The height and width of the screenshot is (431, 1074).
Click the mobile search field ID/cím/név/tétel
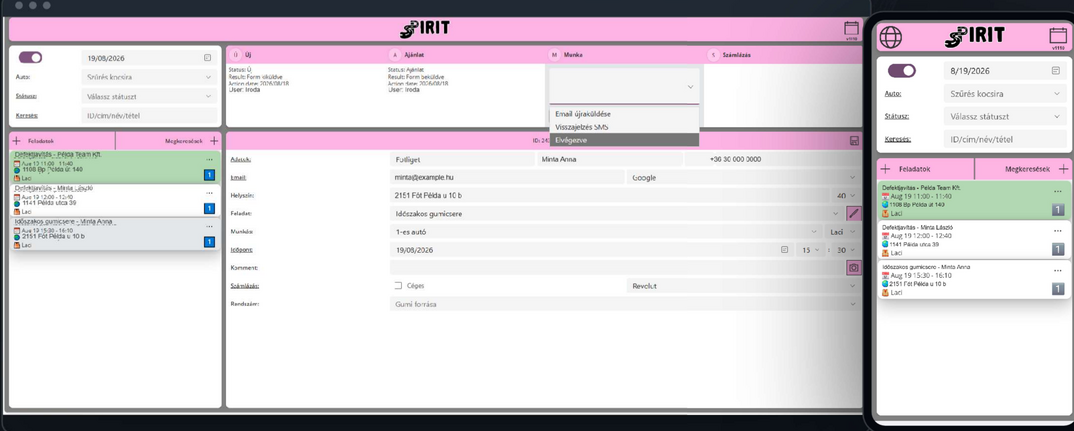tap(1004, 139)
